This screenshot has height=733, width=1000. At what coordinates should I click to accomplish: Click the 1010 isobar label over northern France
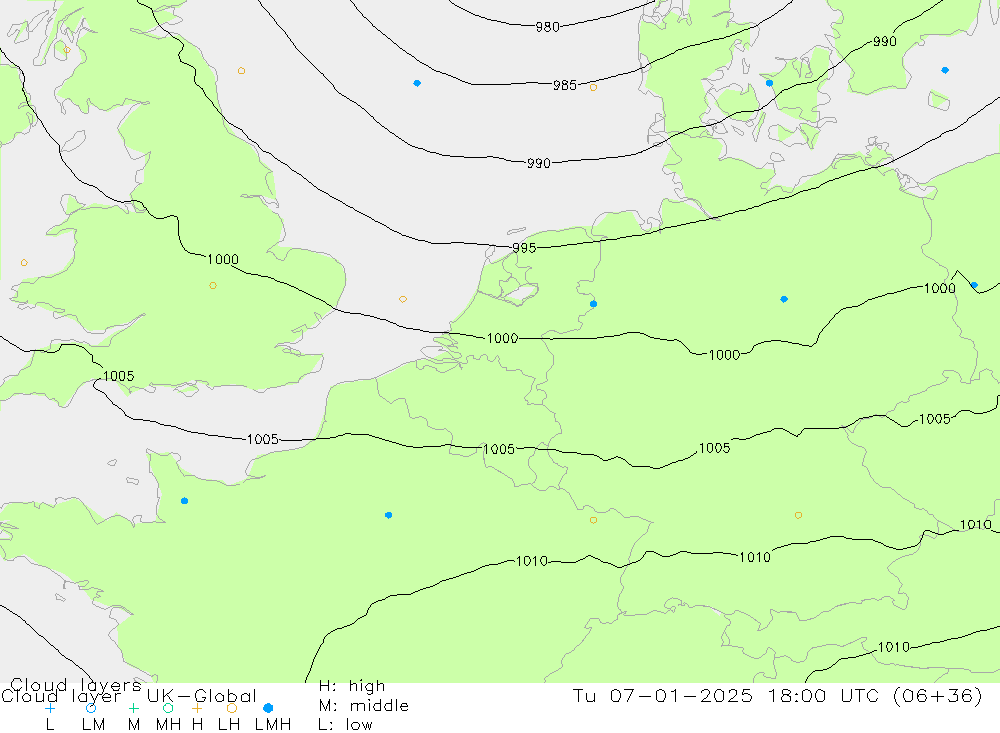tap(532, 561)
